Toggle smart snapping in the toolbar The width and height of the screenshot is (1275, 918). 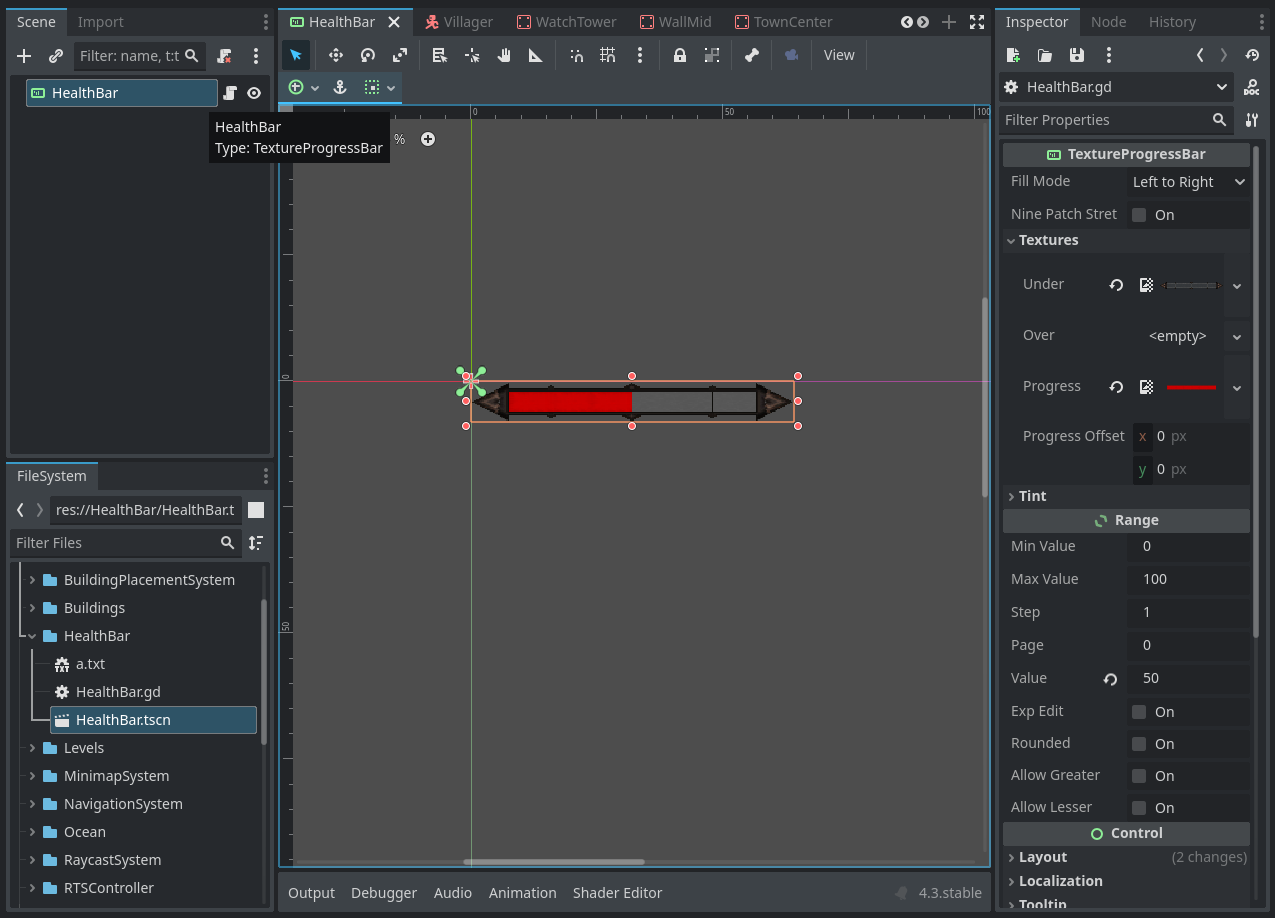coord(576,55)
